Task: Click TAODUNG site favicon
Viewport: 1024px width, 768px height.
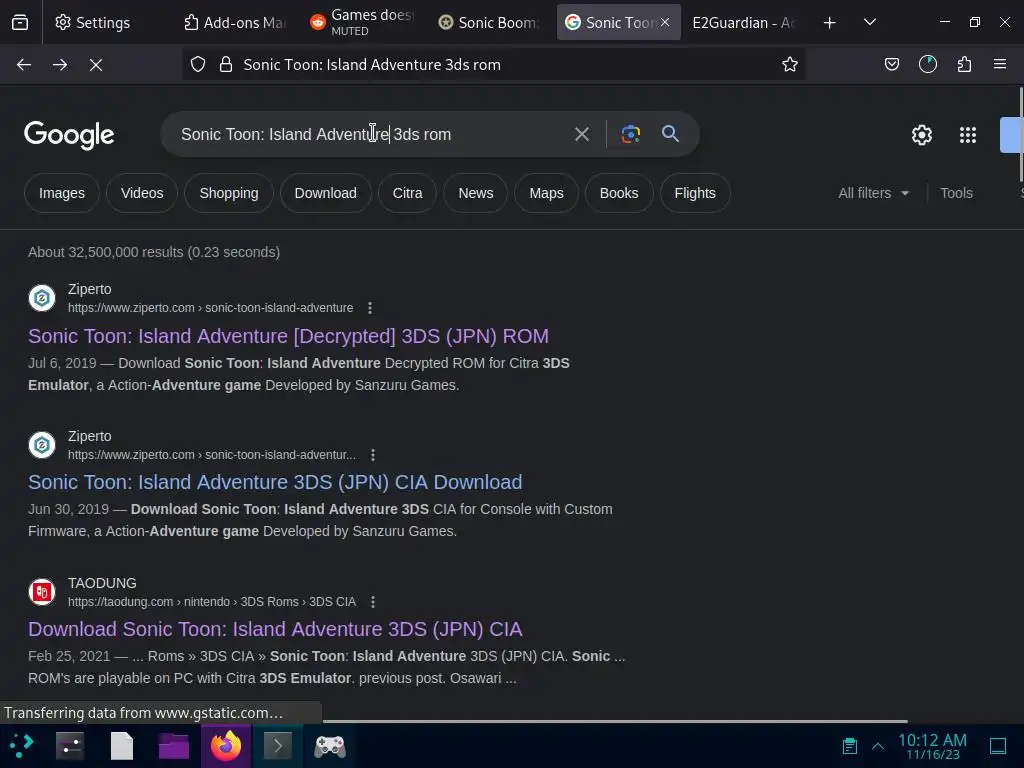Action: click(42, 592)
